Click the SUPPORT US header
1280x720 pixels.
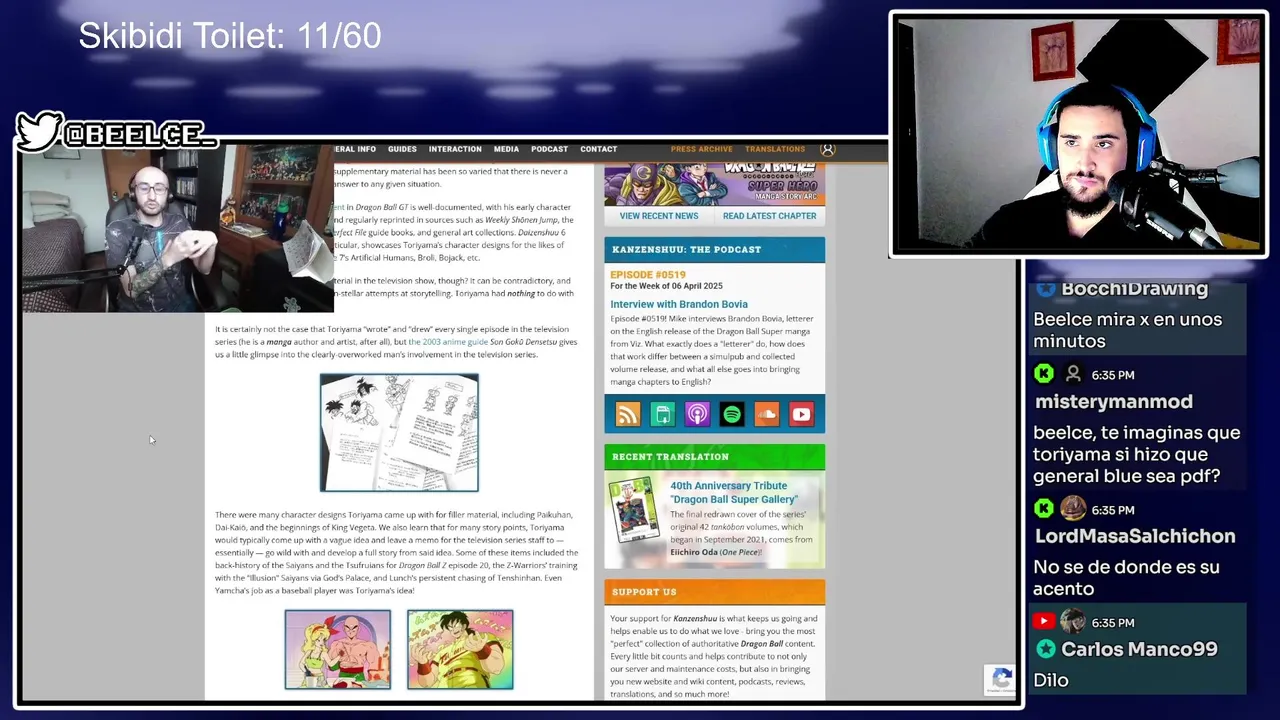[715, 592]
